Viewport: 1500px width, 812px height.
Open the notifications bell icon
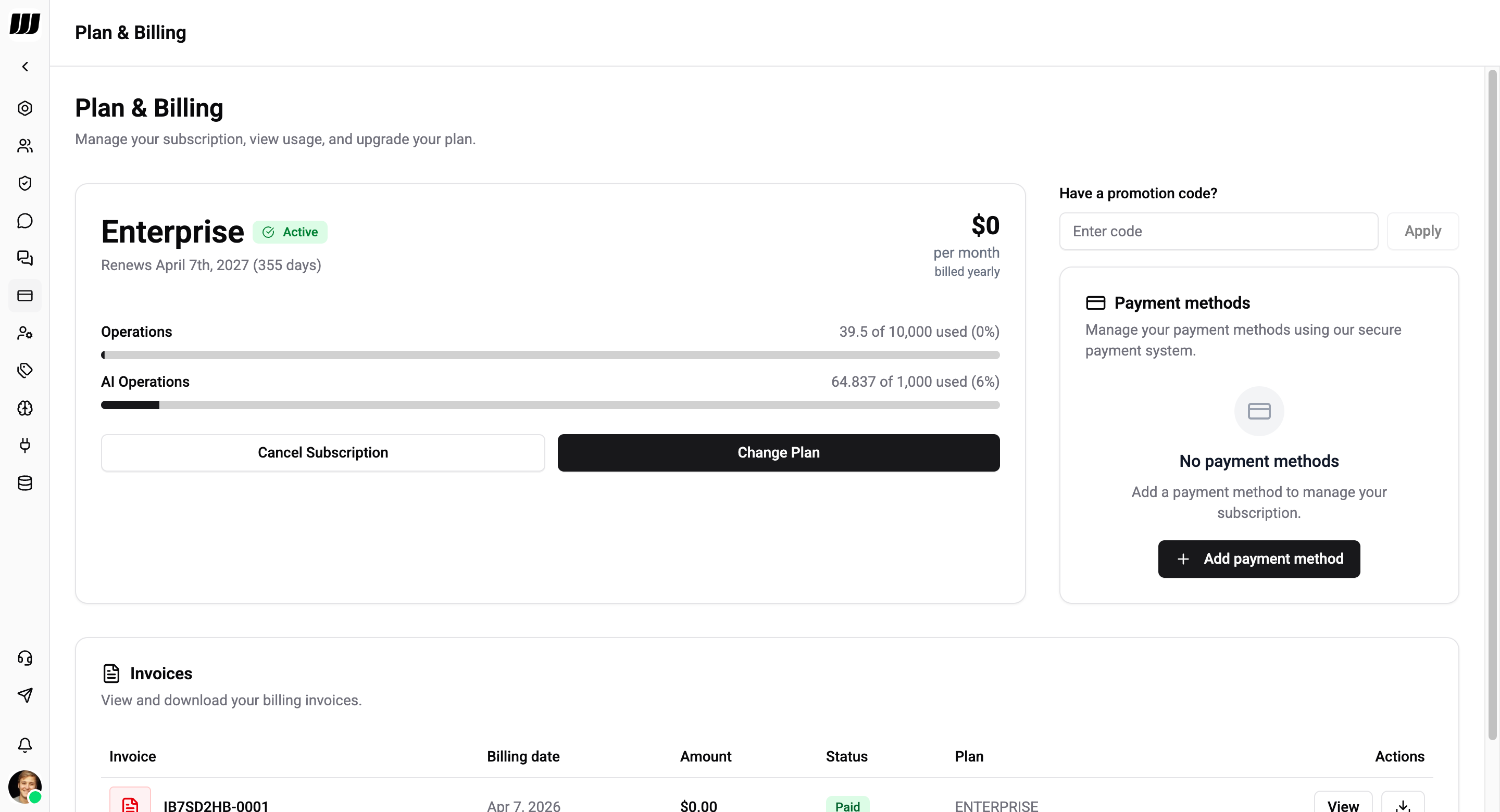click(25, 746)
